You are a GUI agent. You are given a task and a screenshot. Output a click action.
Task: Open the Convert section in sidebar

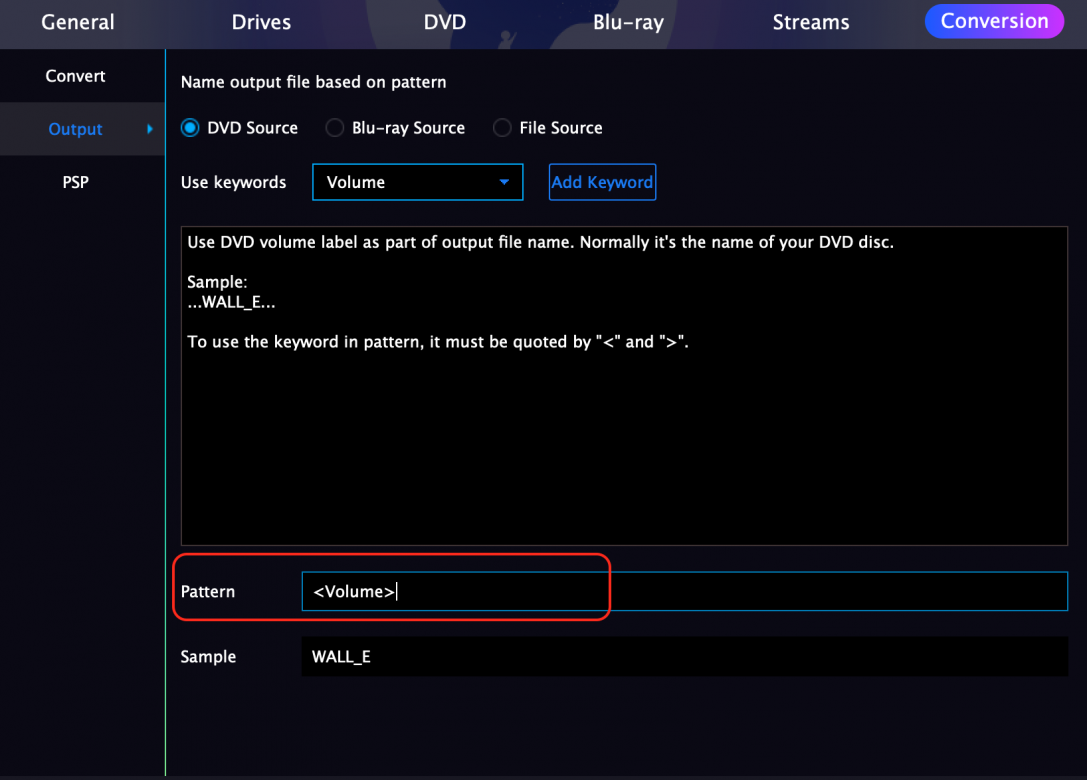[x=75, y=76]
